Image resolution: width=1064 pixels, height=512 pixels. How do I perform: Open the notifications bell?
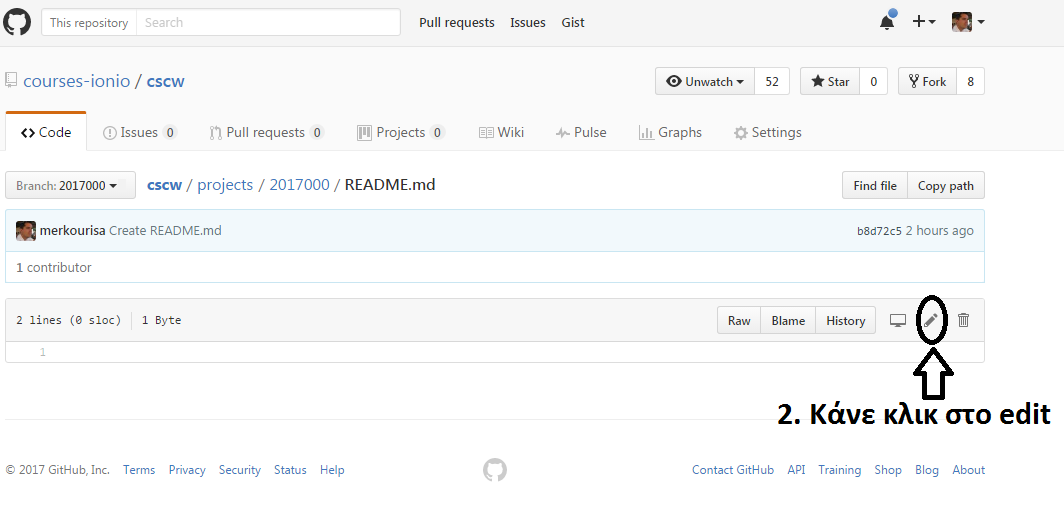click(888, 21)
